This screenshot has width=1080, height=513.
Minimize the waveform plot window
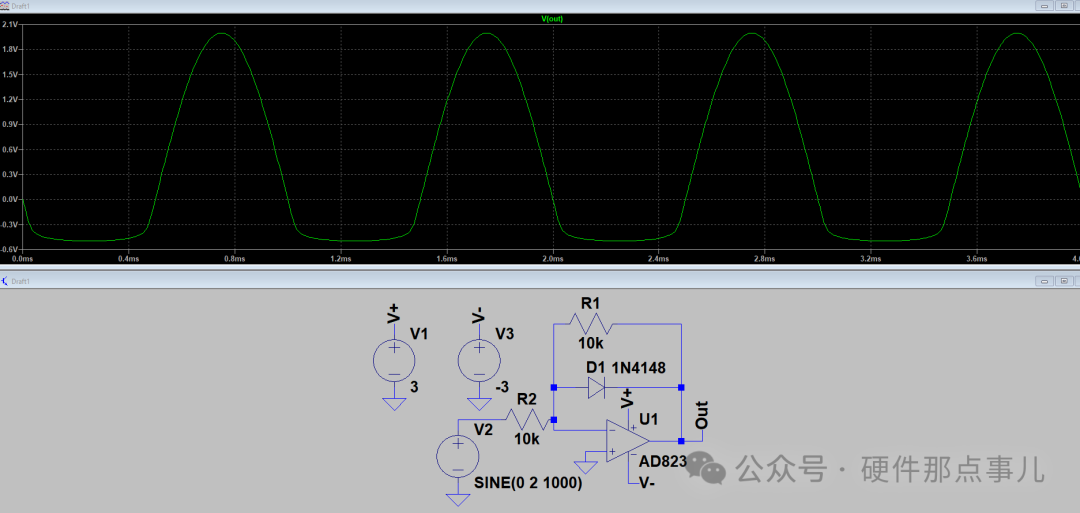click(1044, 5)
